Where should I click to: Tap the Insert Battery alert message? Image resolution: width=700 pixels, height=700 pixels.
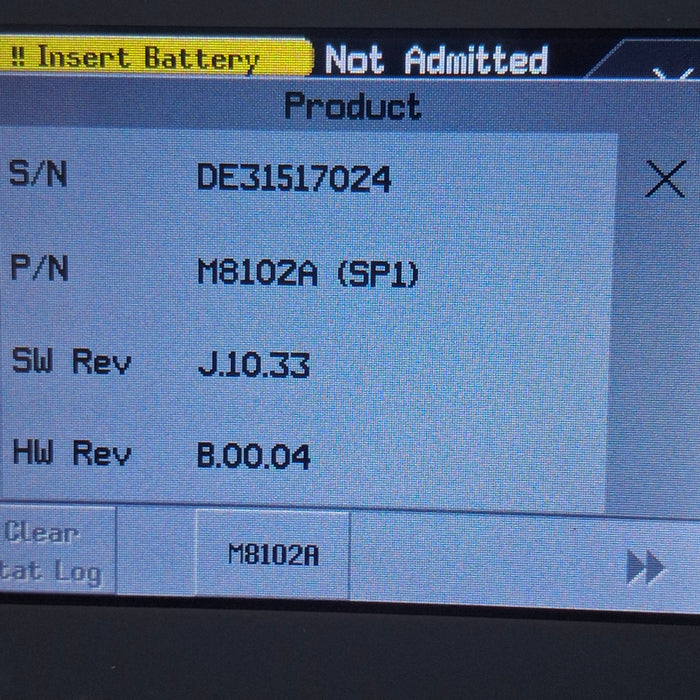click(x=150, y=58)
